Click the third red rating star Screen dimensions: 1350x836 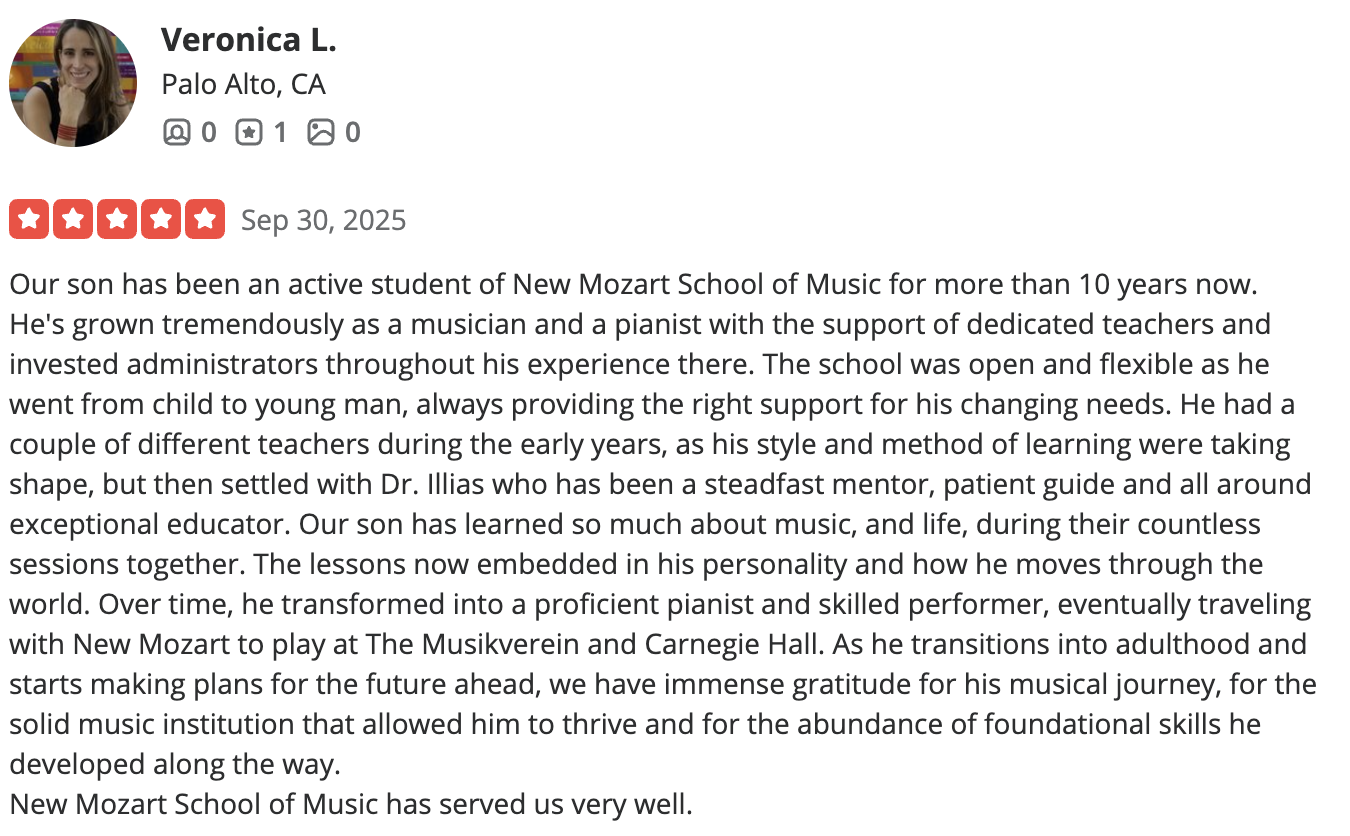point(117,219)
